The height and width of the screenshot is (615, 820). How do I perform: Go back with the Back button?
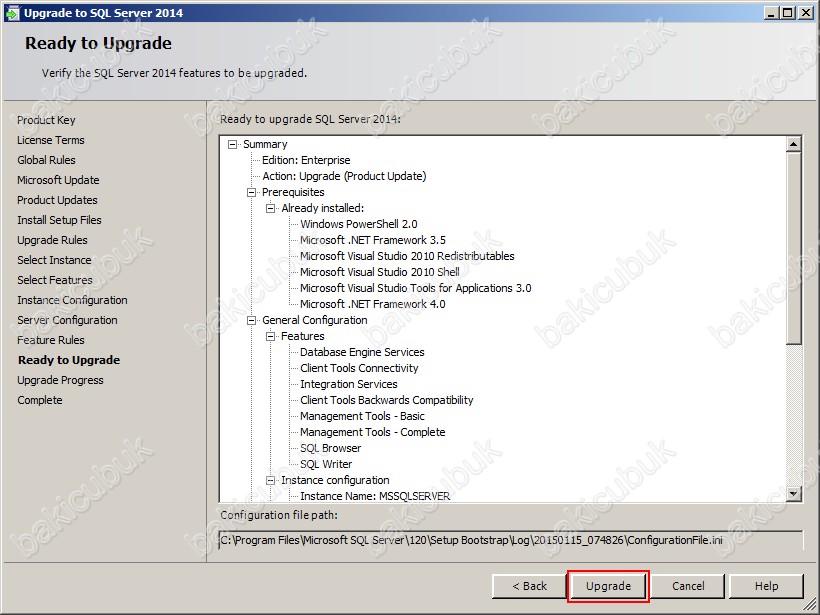pos(529,586)
